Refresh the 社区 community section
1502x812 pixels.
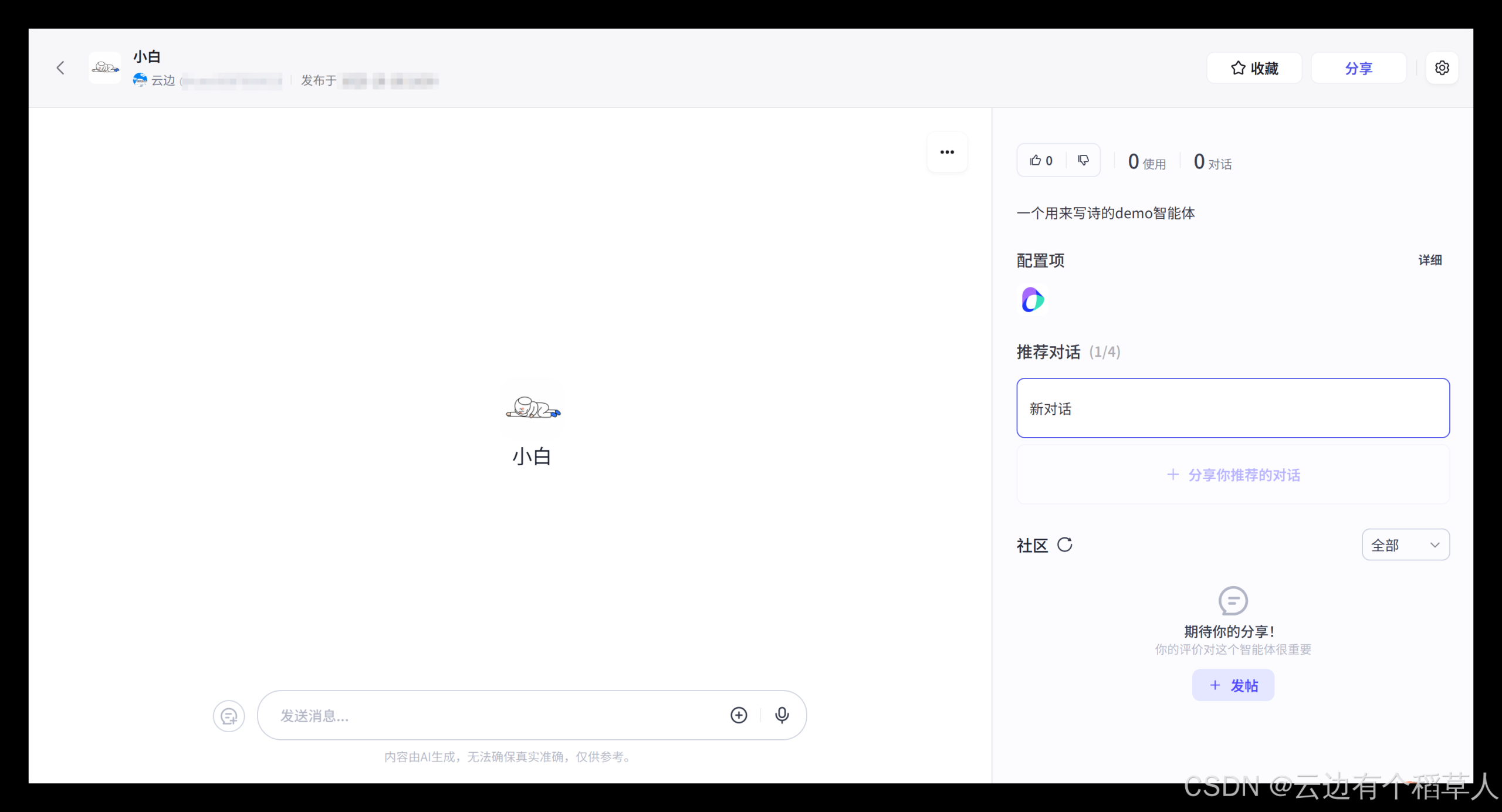1065,545
